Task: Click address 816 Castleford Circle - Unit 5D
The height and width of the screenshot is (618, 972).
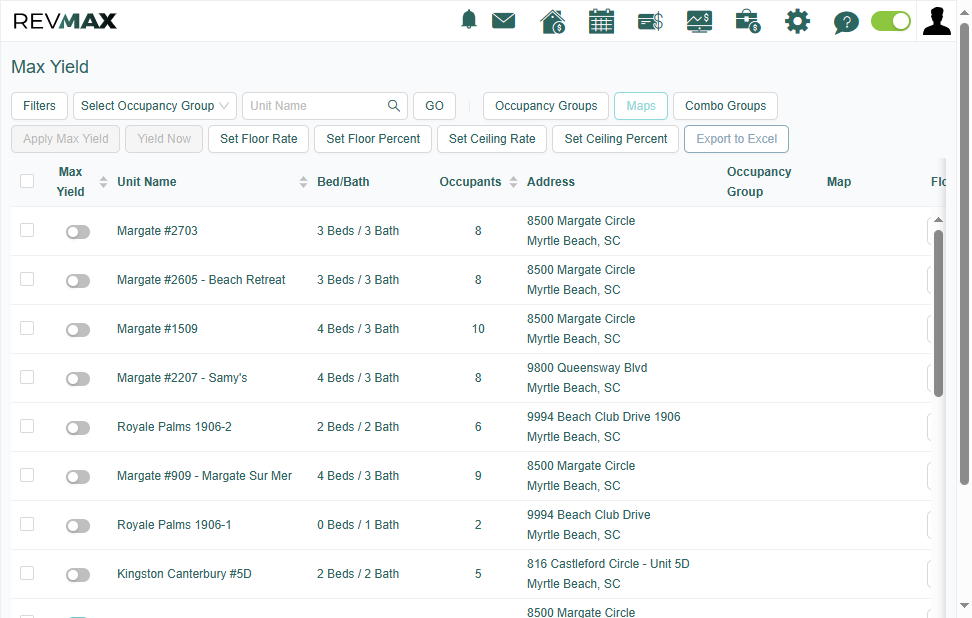Action: pos(608,563)
